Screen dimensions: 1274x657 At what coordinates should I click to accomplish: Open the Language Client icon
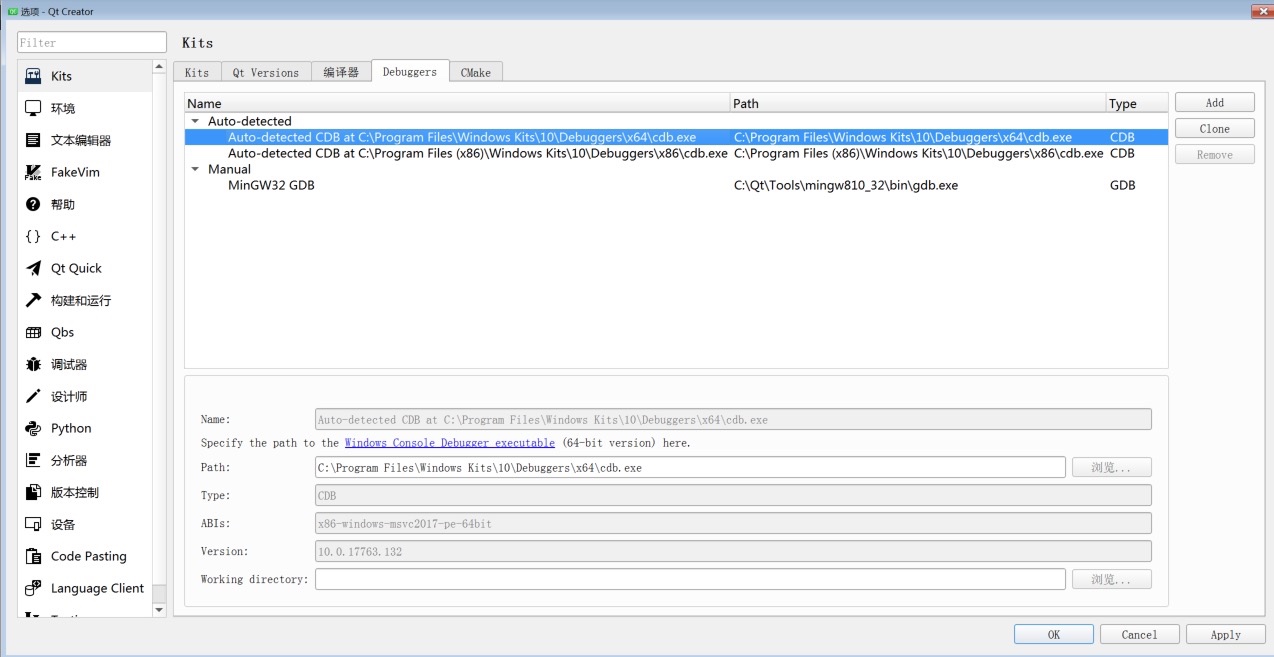33,588
